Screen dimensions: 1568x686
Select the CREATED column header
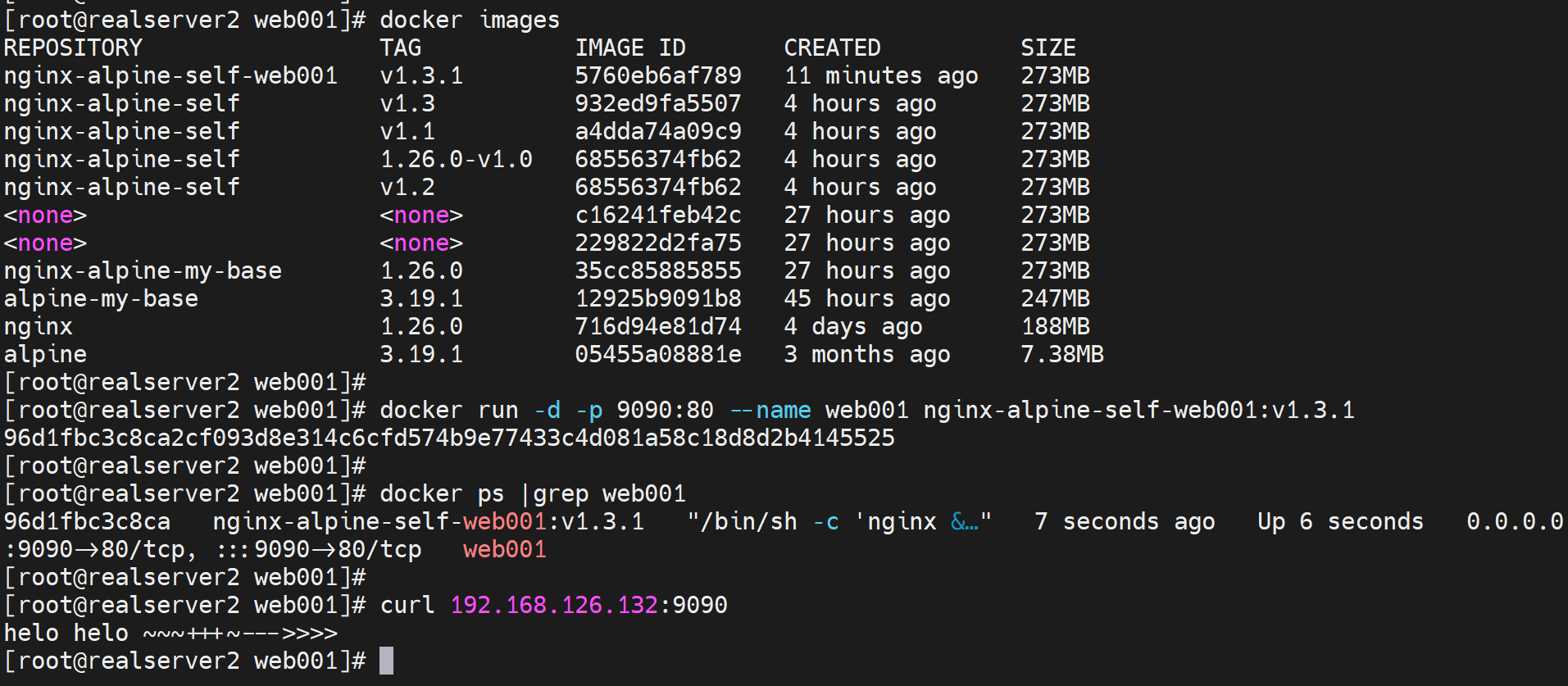pos(832,48)
